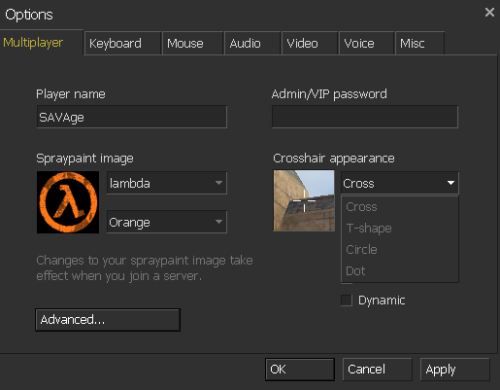
Task: Enable the Dynamic crosshair checkbox
Action: (x=346, y=300)
